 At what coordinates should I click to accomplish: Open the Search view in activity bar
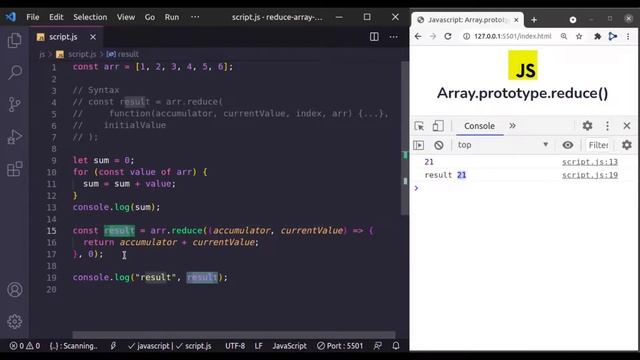coord(15,72)
